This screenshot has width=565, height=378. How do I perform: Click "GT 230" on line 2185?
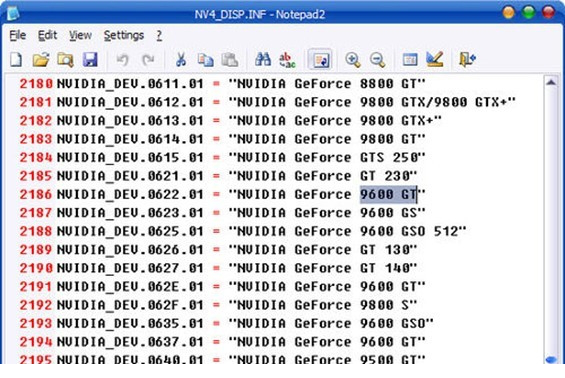[384, 176]
